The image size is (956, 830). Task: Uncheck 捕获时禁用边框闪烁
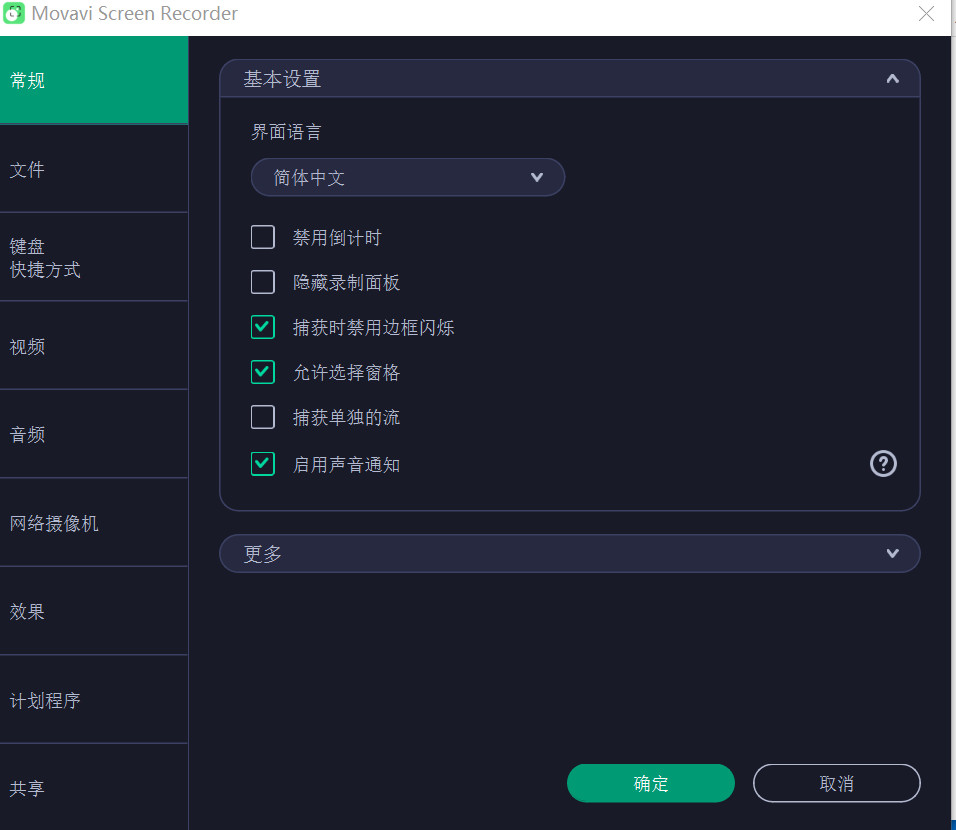point(262,327)
